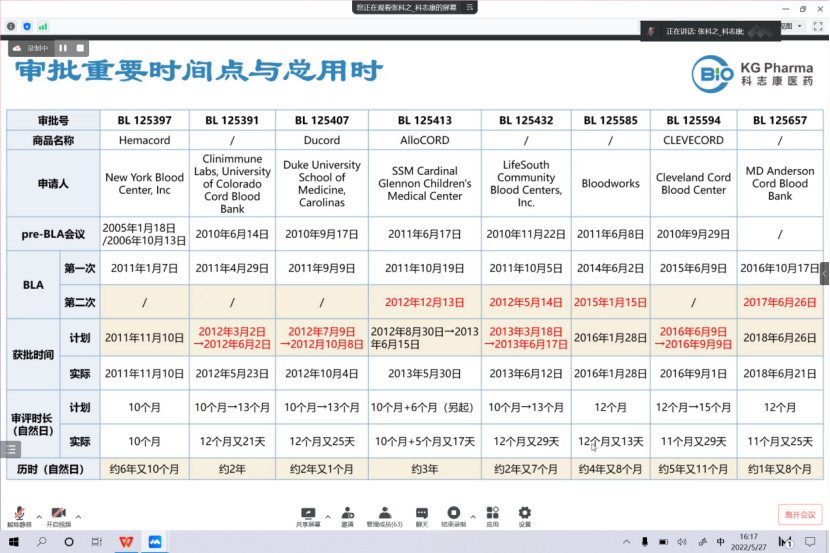Open the side list panel icon at left edge
Image resolution: width=830 pixels, height=553 pixels.
click(11, 450)
